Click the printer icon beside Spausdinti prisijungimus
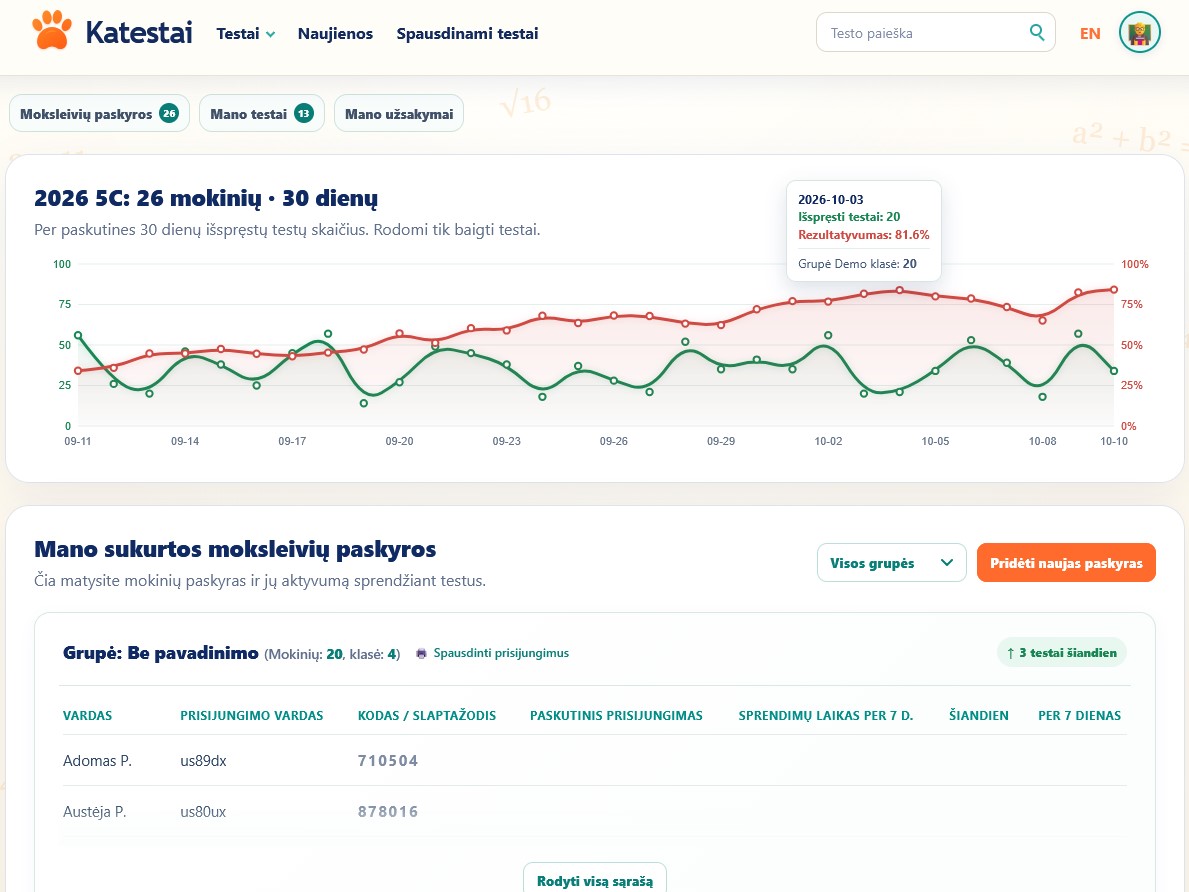 click(422, 654)
